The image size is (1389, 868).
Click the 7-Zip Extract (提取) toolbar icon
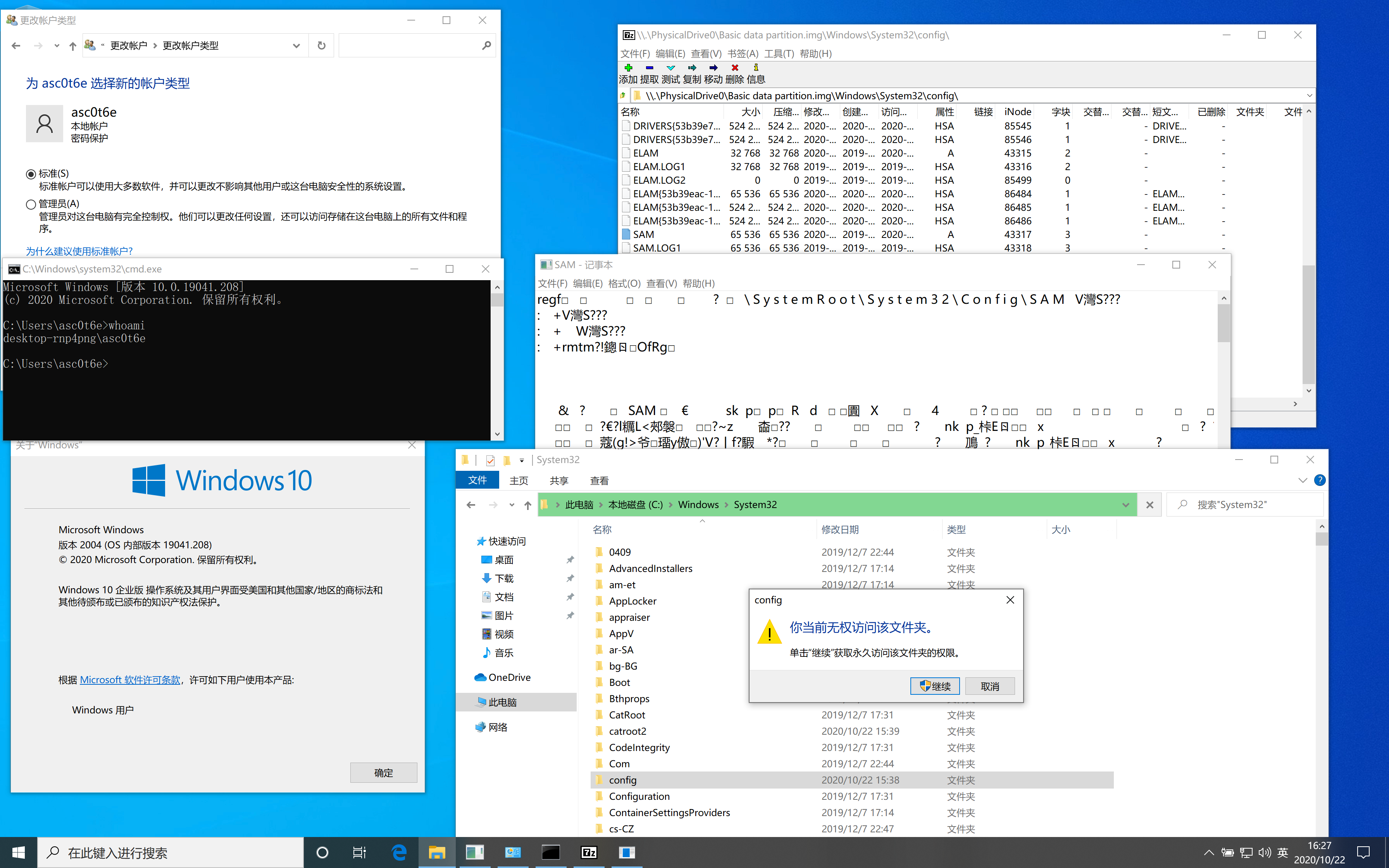click(649, 68)
